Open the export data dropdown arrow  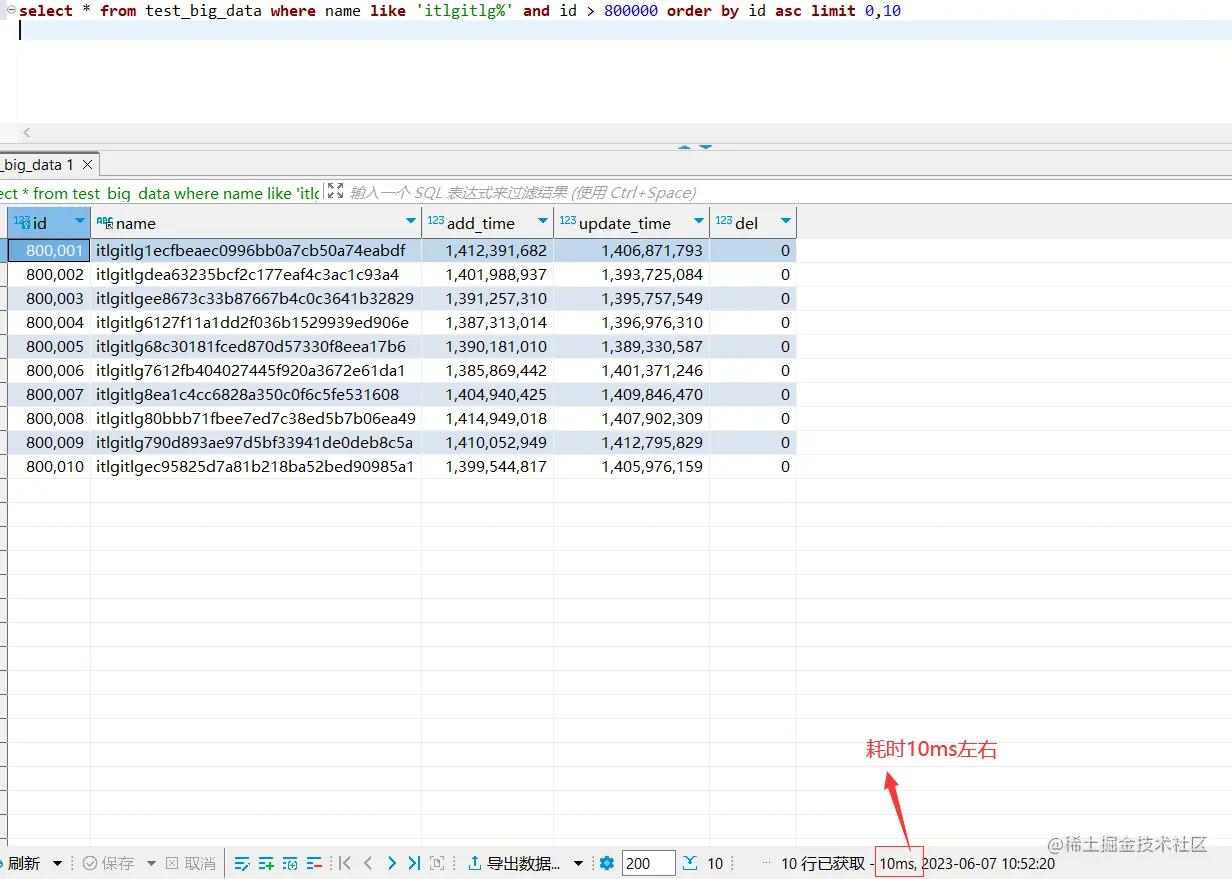578,864
